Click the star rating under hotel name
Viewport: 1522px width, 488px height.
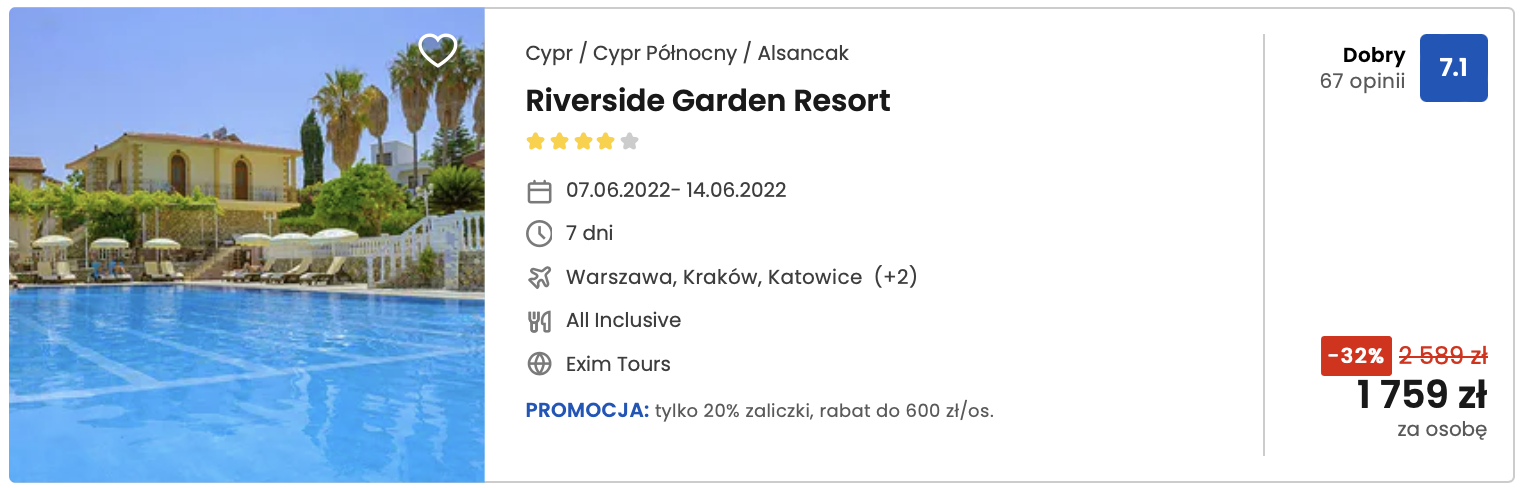[582, 141]
